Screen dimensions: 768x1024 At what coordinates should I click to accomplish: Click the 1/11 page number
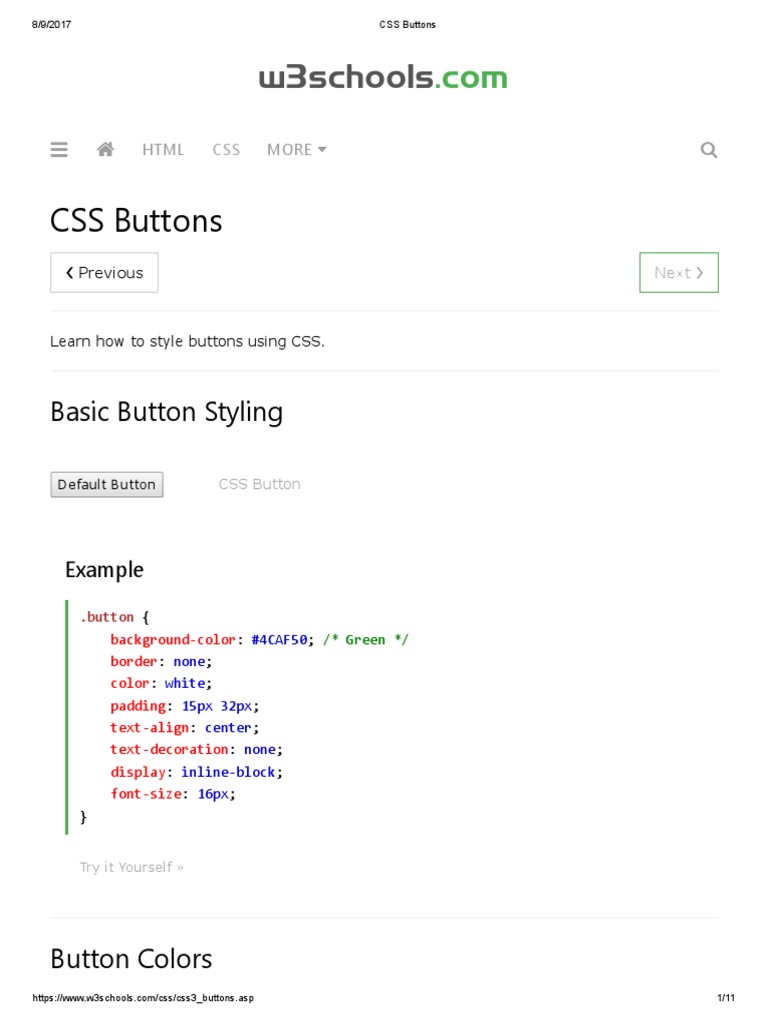pyautogui.click(x=726, y=998)
